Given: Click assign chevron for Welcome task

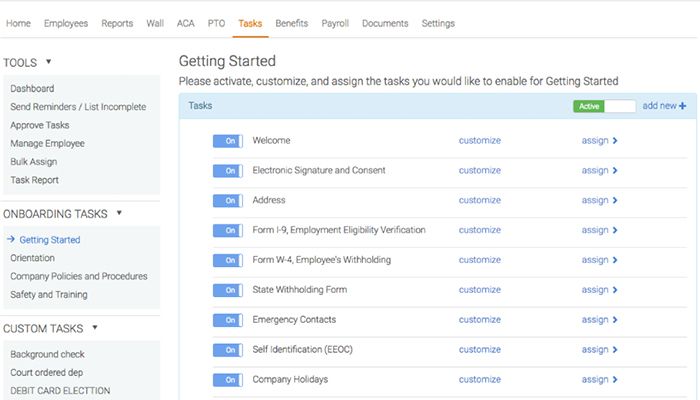Looking at the screenshot, I should click(x=614, y=141).
